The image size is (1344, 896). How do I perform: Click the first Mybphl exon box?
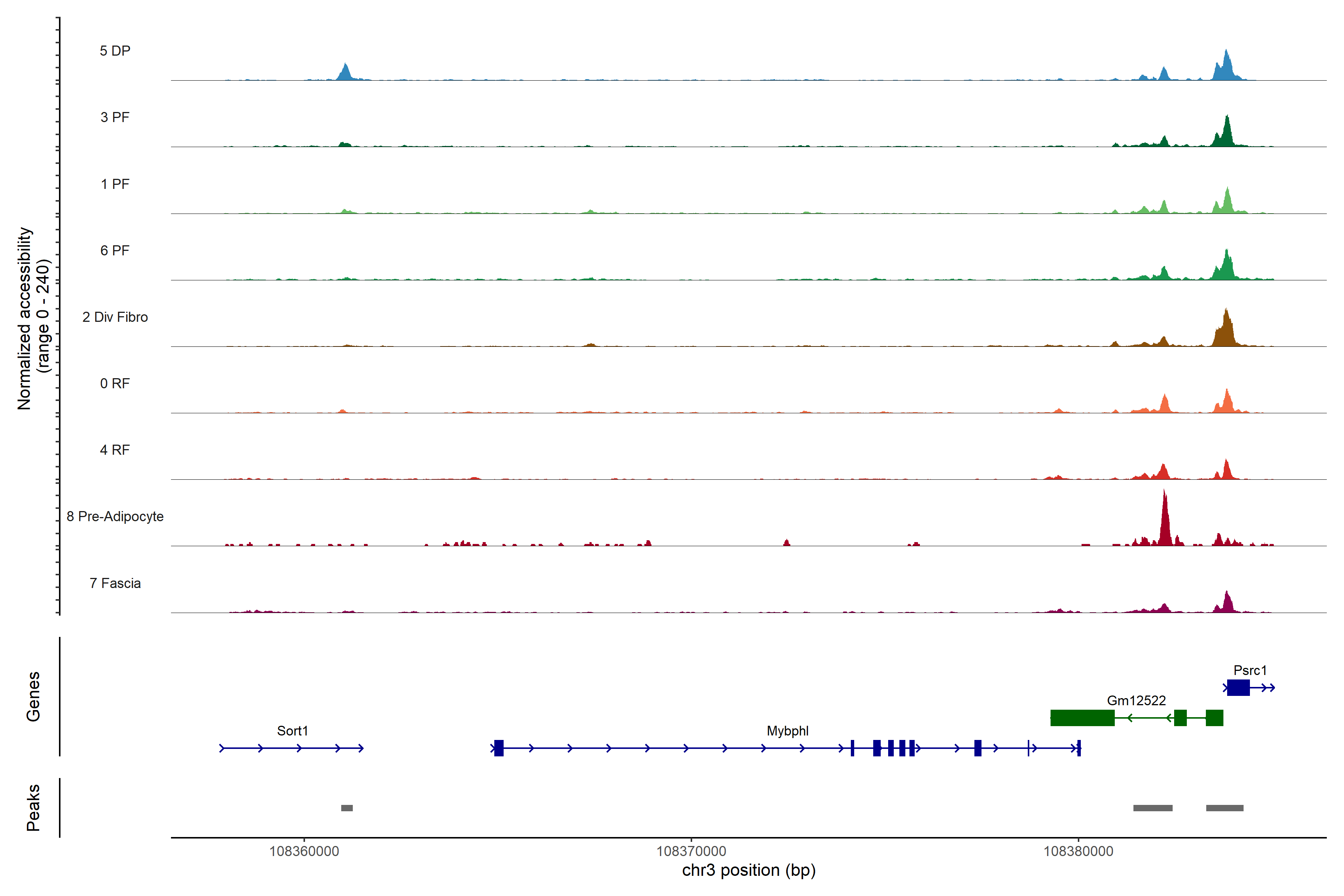[499, 748]
